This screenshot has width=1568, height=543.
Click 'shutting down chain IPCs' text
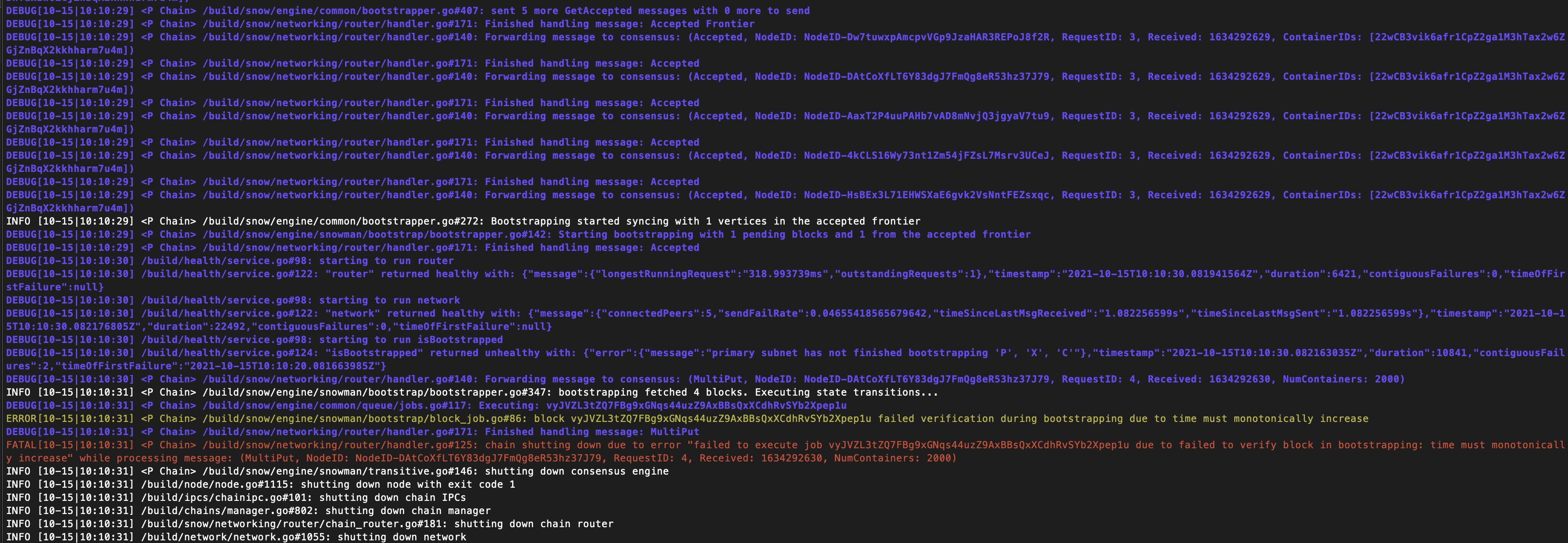click(x=392, y=497)
